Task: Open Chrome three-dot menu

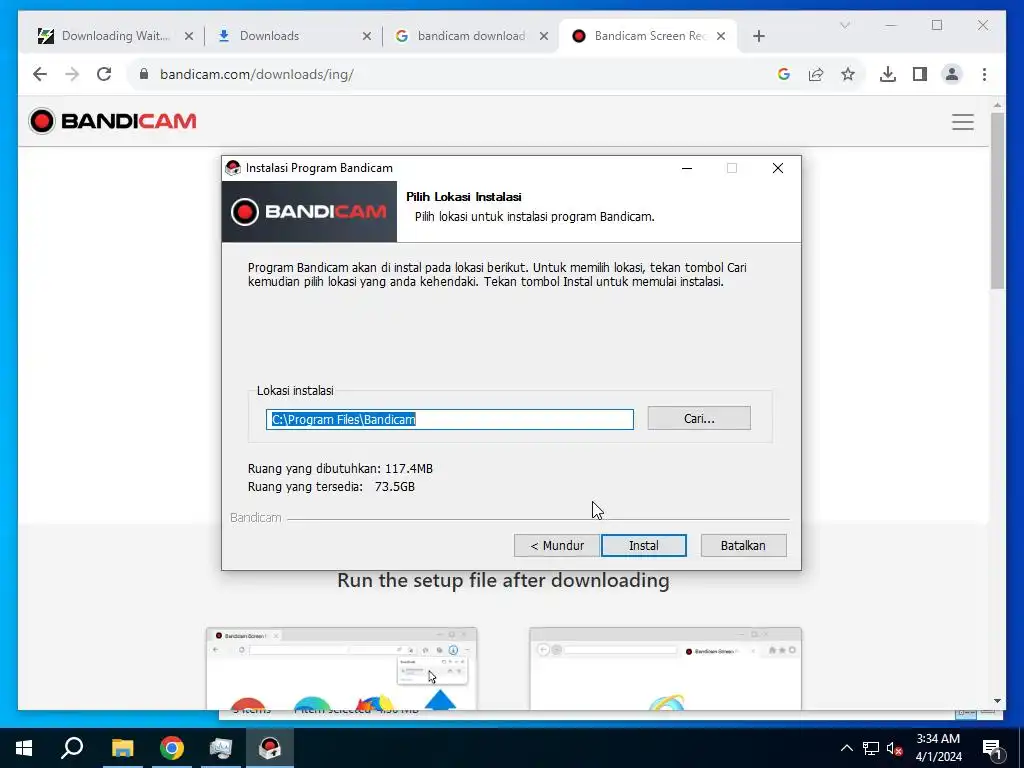Action: [x=984, y=74]
